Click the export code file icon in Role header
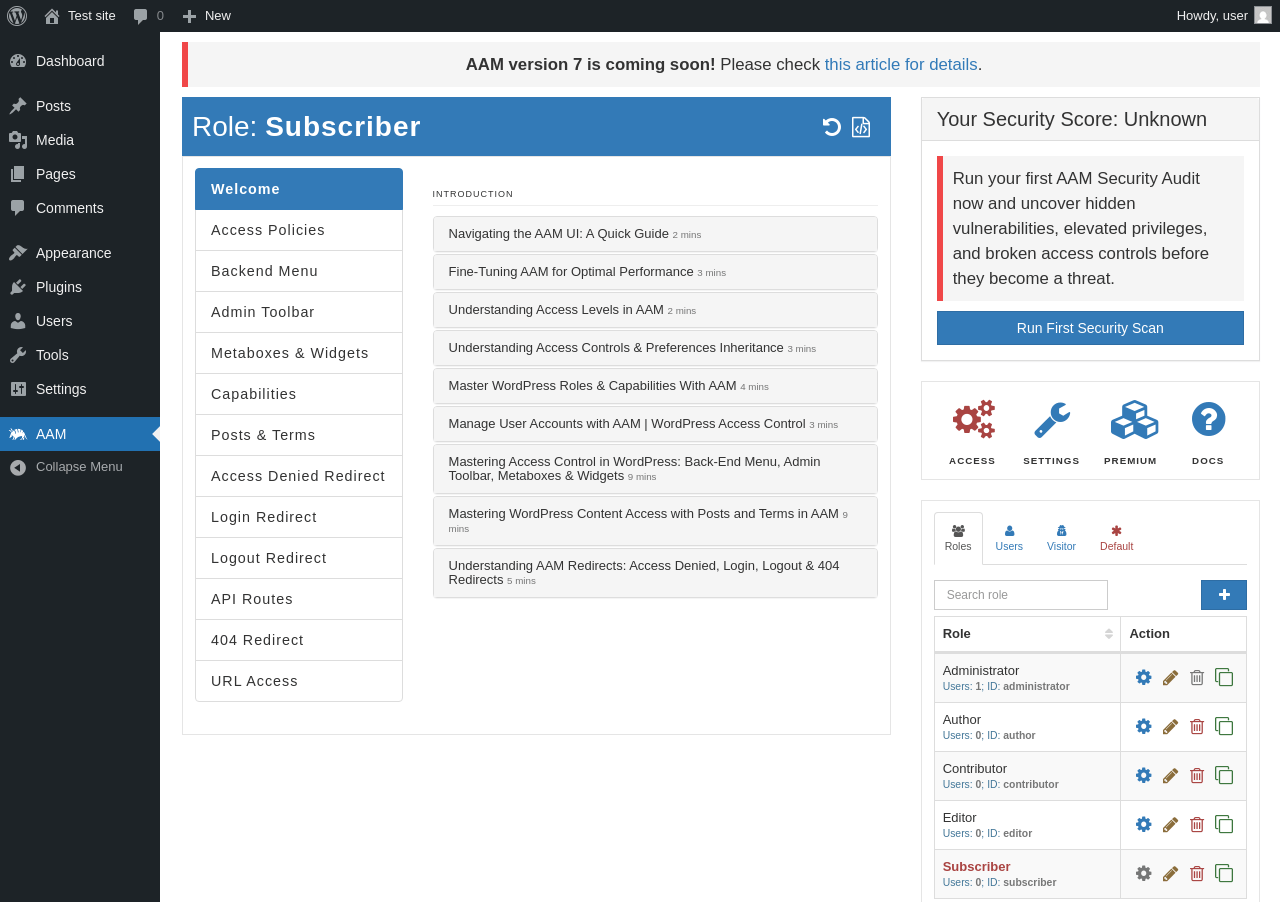 pos(861,127)
